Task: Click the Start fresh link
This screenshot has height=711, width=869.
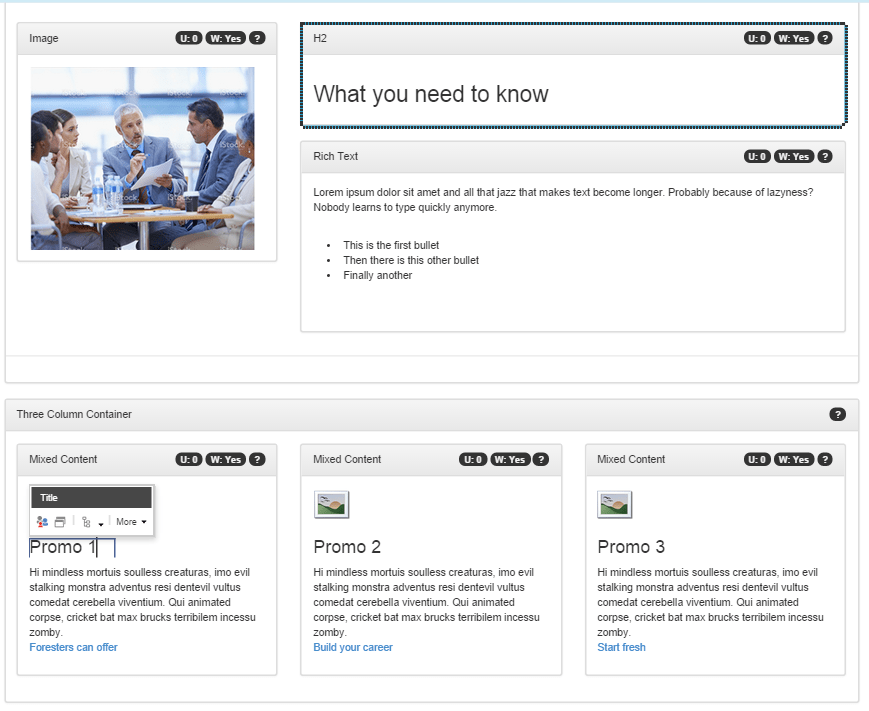Action: [x=621, y=647]
